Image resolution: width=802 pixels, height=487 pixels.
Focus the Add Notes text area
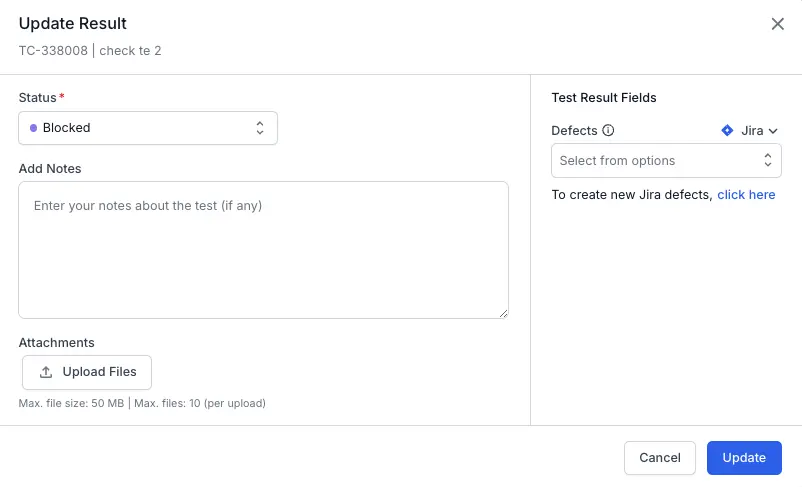point(263,250)
